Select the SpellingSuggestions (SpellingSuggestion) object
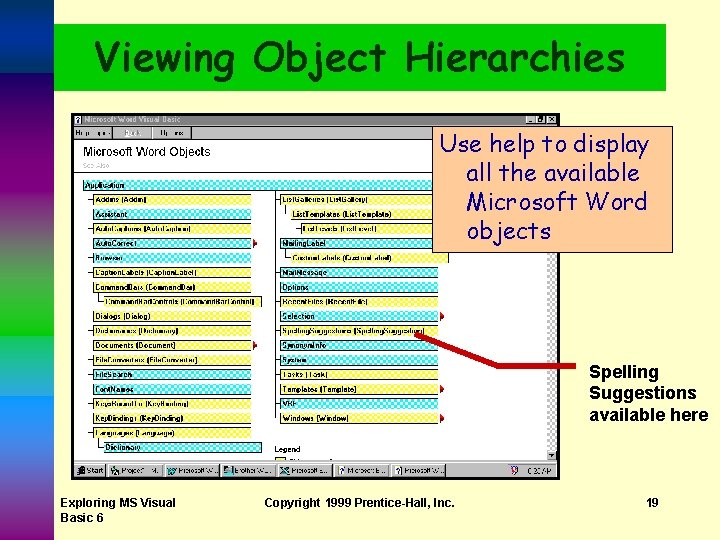The image size is (720, 540). [x=359, y=331]
